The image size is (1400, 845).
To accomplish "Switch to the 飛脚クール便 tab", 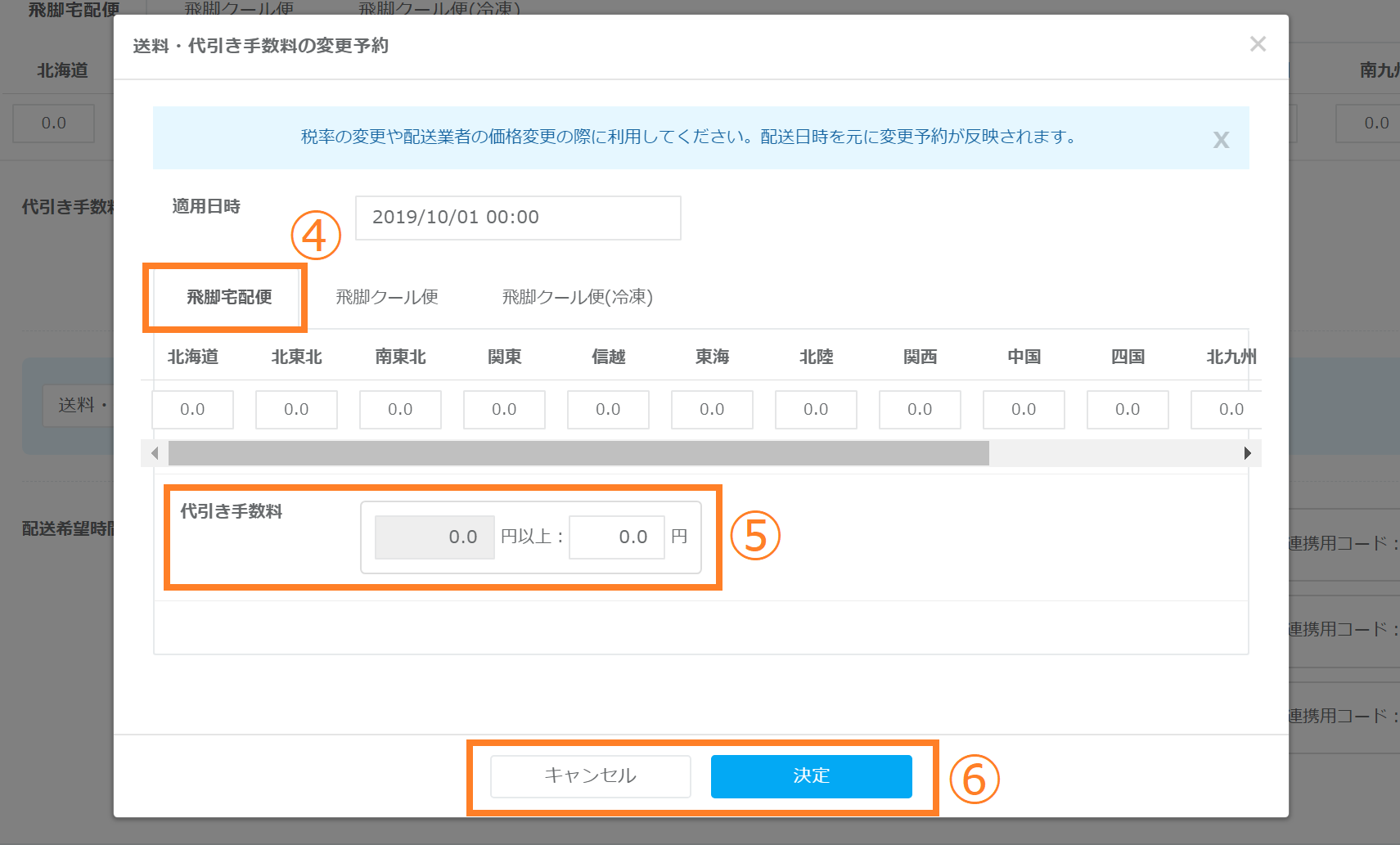I will coord(387,297).
